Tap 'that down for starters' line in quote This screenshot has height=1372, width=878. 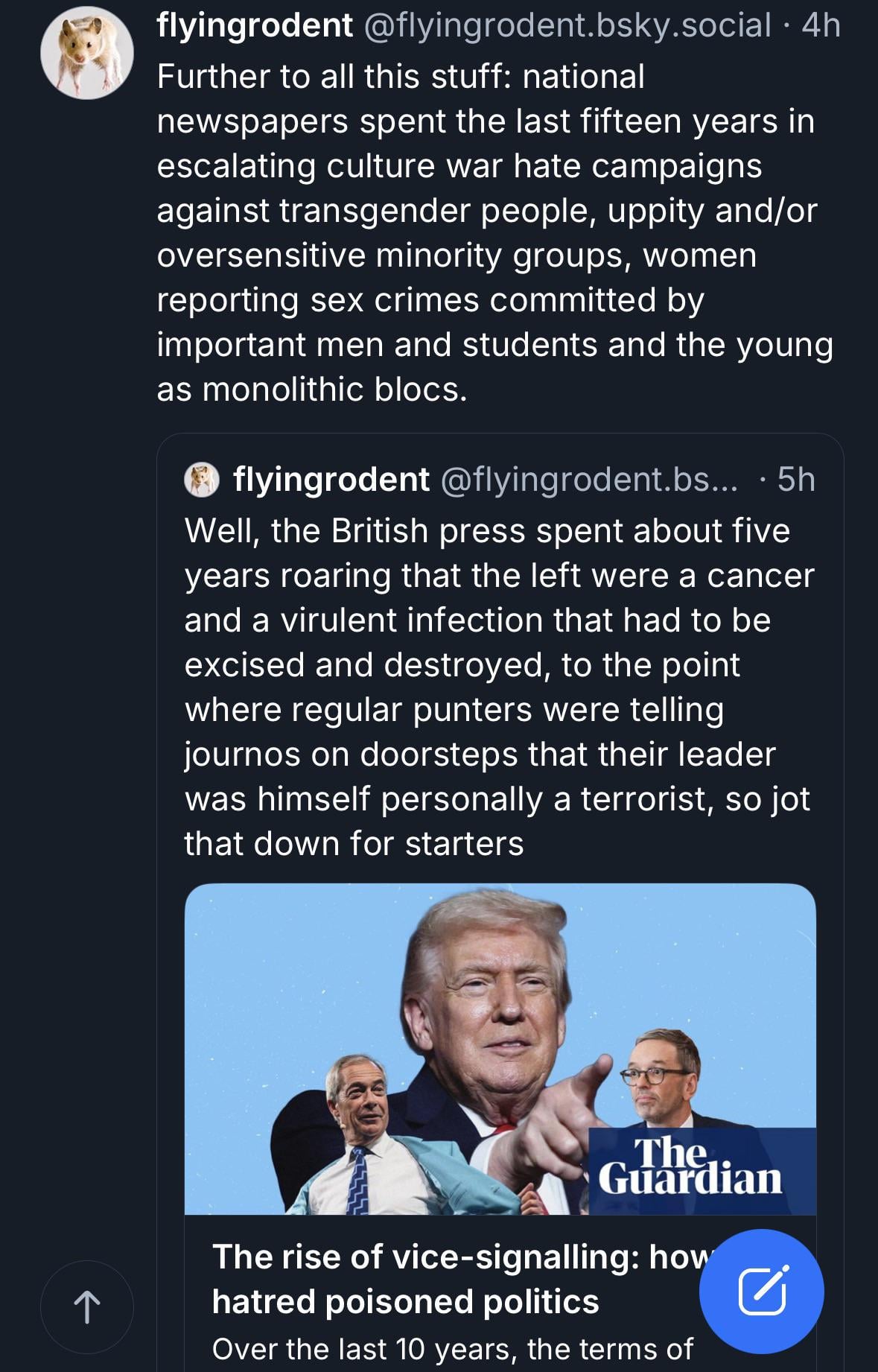pyautogui.click(x=354, y=844)
